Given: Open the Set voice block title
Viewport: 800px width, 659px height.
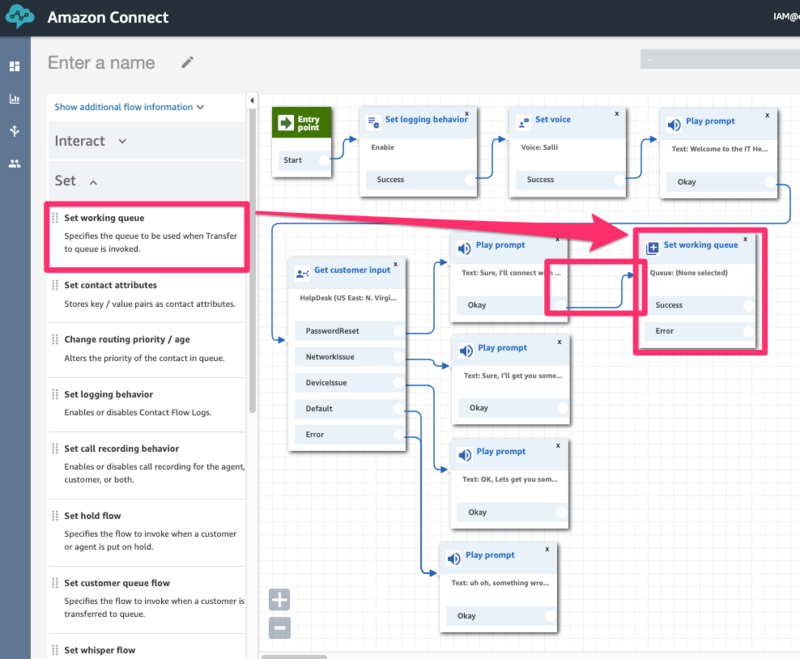Looking at the screenshot, I should pyautogui.click(x=553, y=119).
